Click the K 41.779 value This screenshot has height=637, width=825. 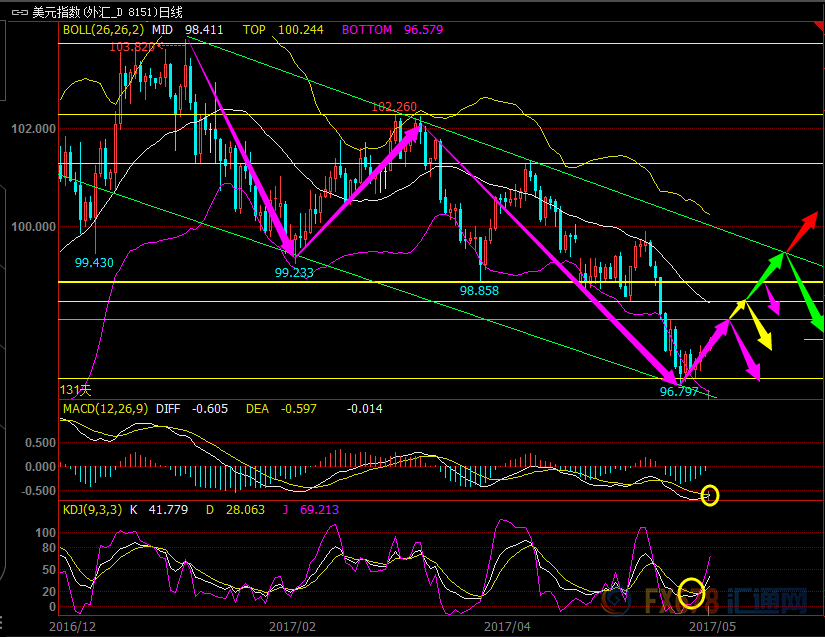(x=159, y=510)
